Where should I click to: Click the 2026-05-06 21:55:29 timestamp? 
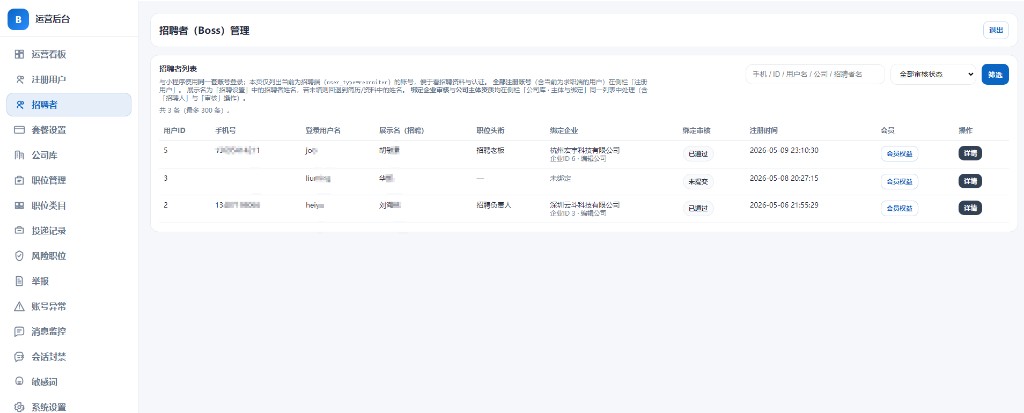pyautogui.click(x=784, y=205)
